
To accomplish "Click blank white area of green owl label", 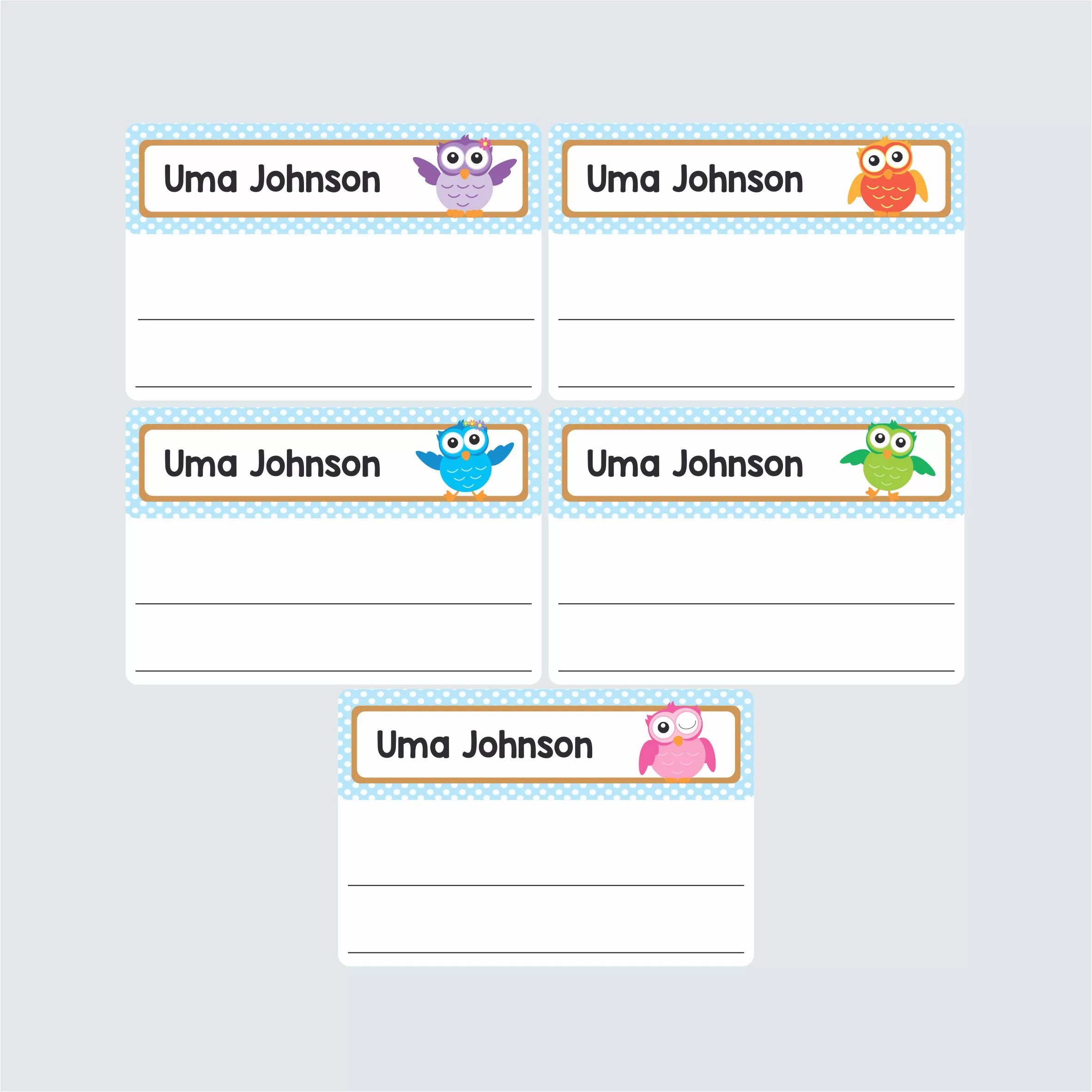I will click(x=756, y=559).
